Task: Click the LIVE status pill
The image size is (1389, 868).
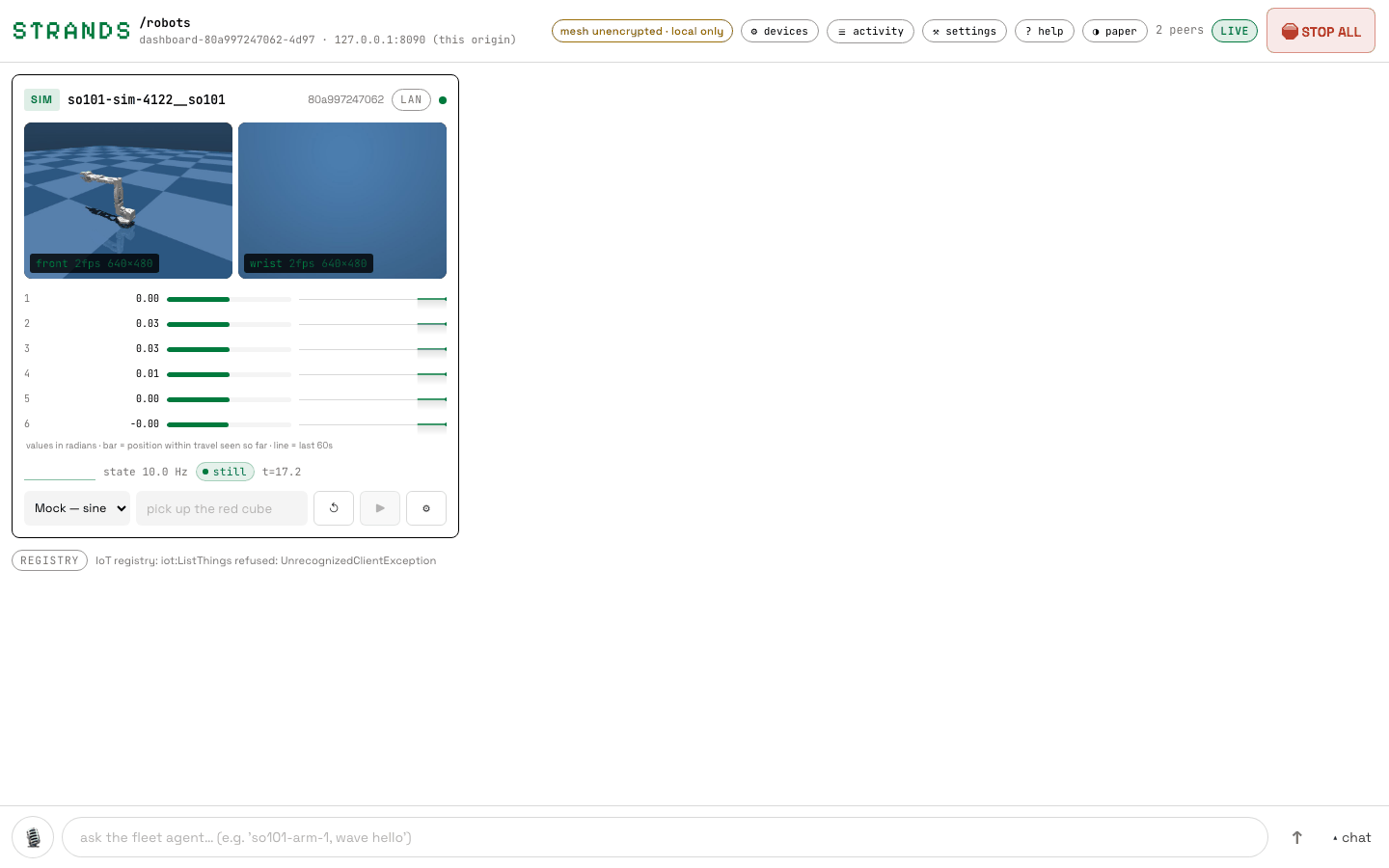Action: click(1235, 31)
